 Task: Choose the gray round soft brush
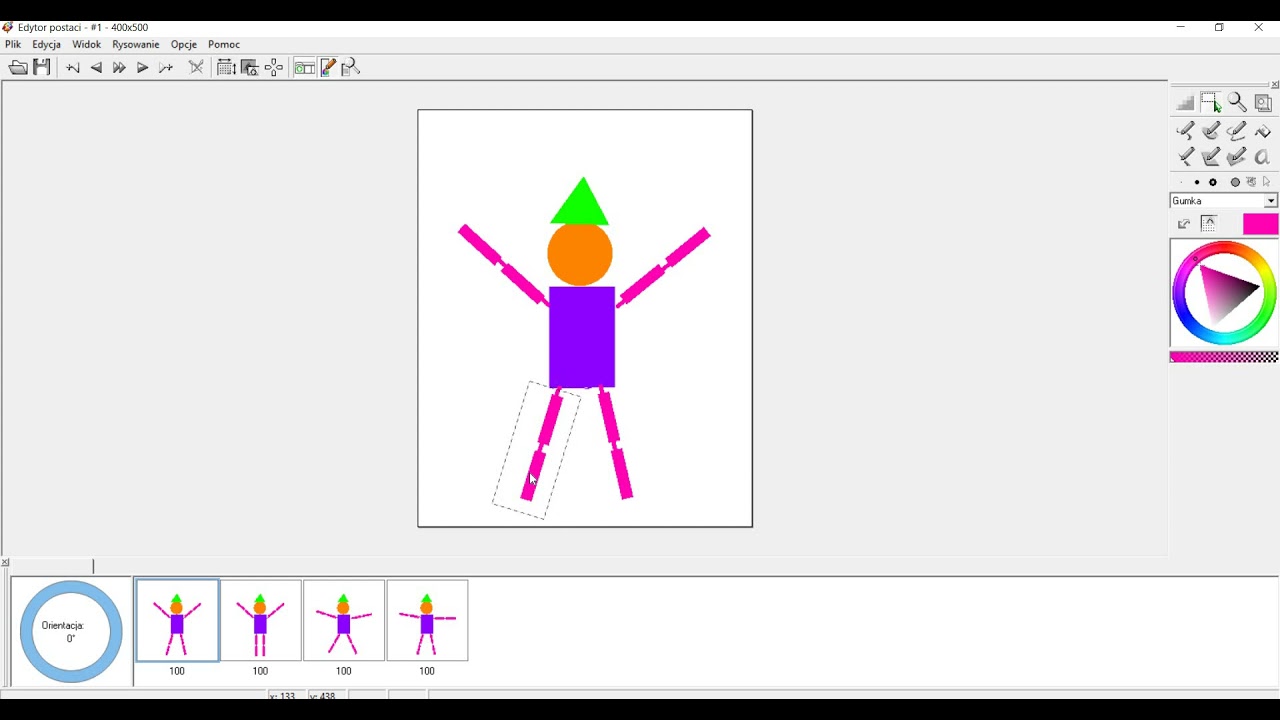coord(1235,183)
